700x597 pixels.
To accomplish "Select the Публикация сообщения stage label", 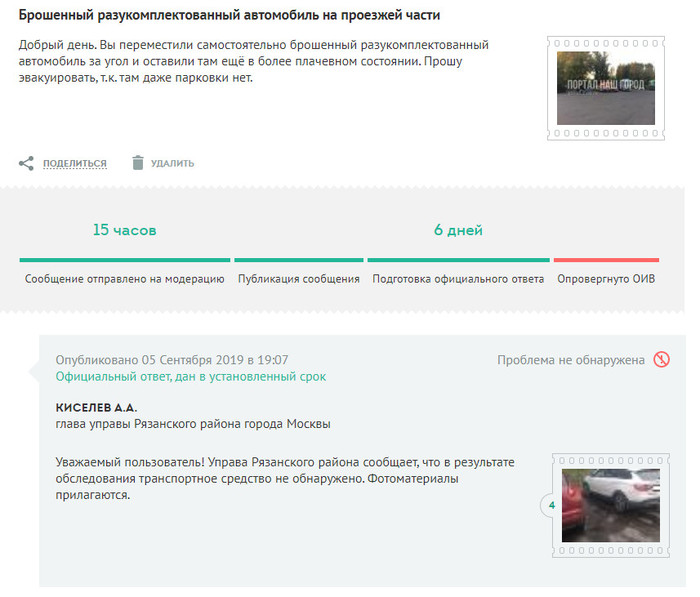I will pyautogui.click(x=299, y=279).
